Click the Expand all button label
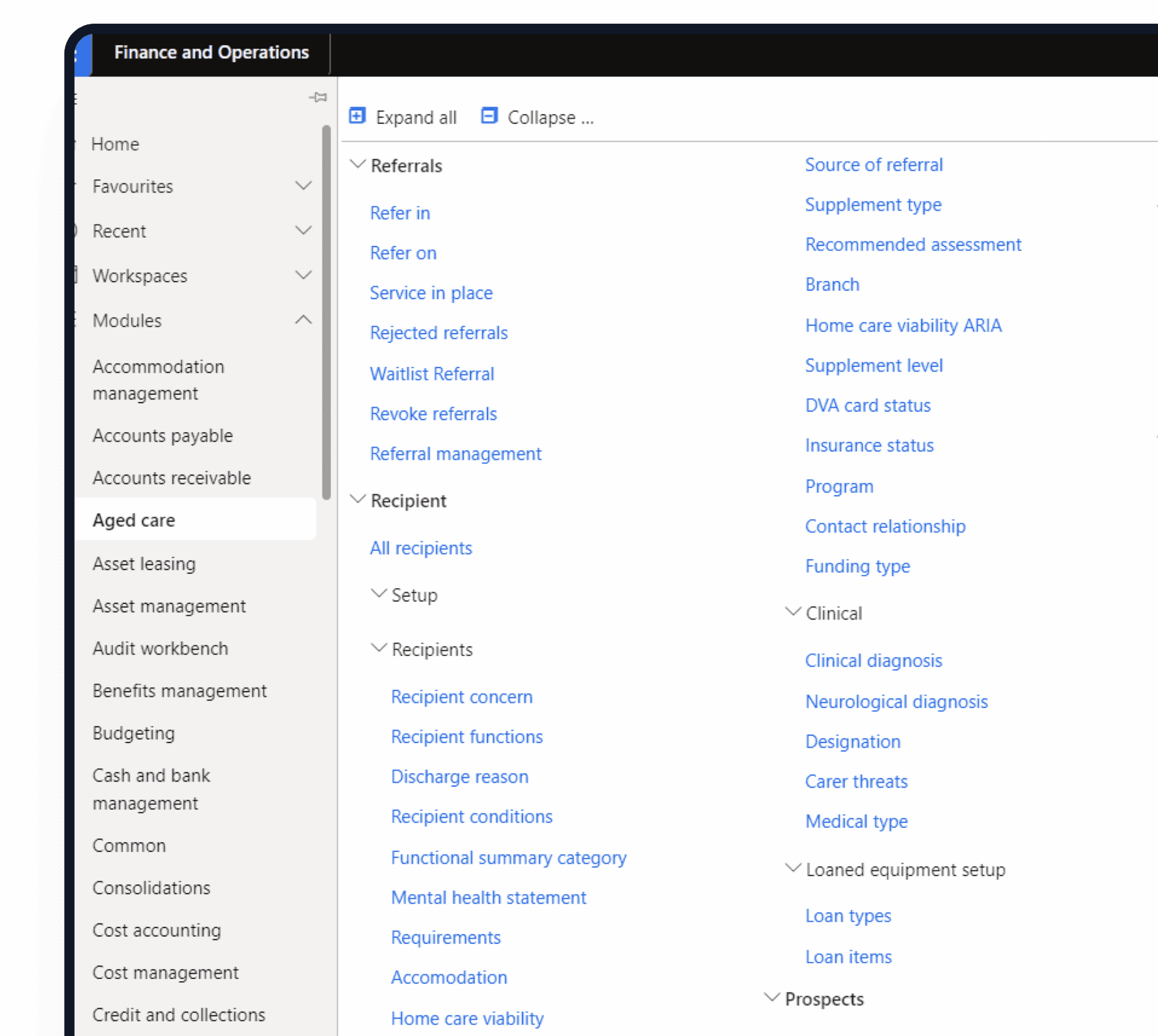Viewport: 1158px width, 1036px height. pyautogui.click(x=416, y=118)
